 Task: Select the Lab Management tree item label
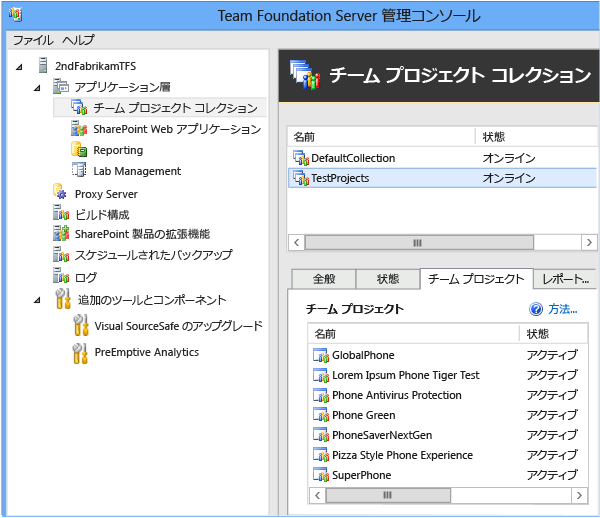coord(137,171)
